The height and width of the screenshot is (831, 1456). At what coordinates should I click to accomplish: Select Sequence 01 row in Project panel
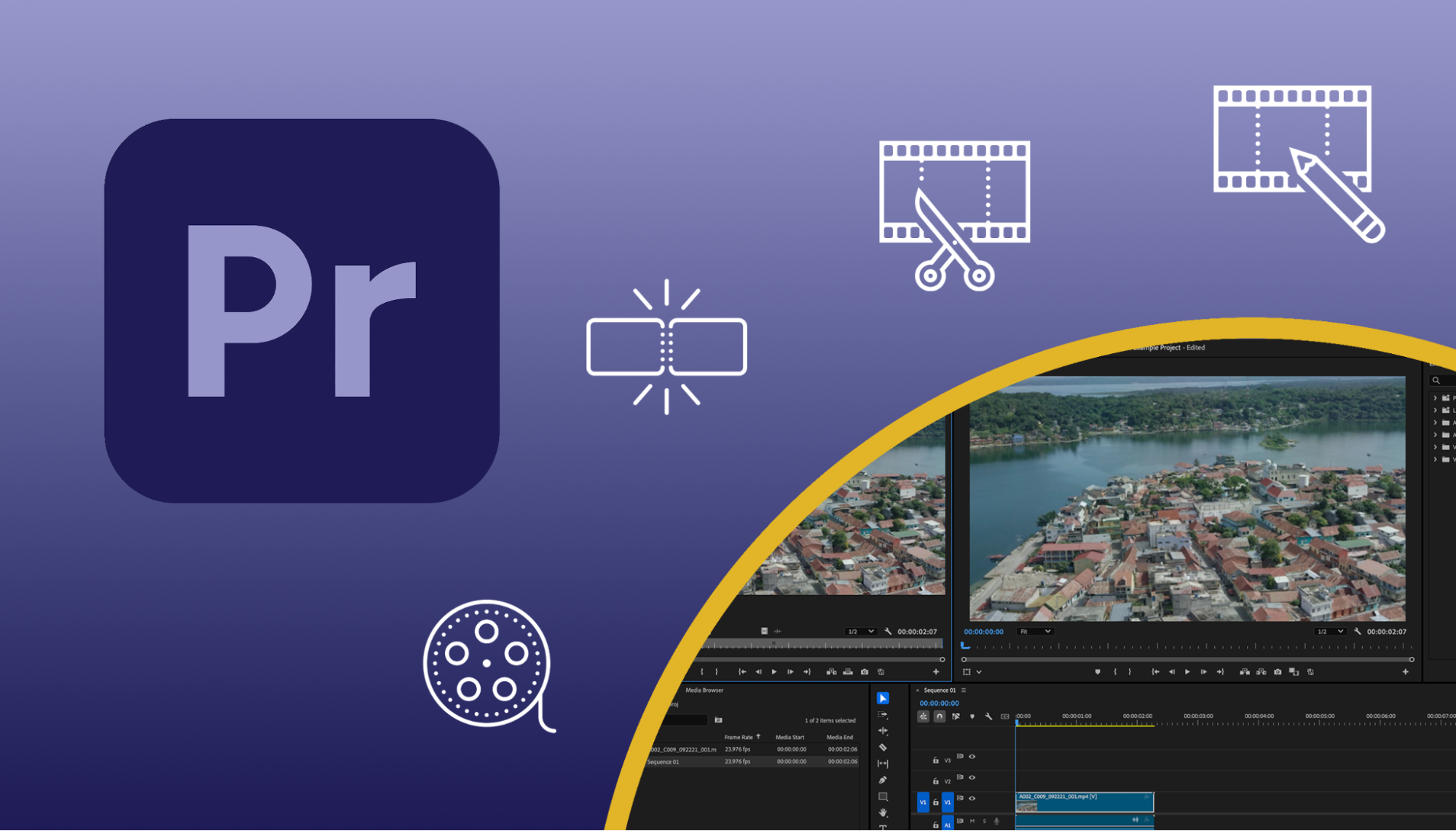752,762
